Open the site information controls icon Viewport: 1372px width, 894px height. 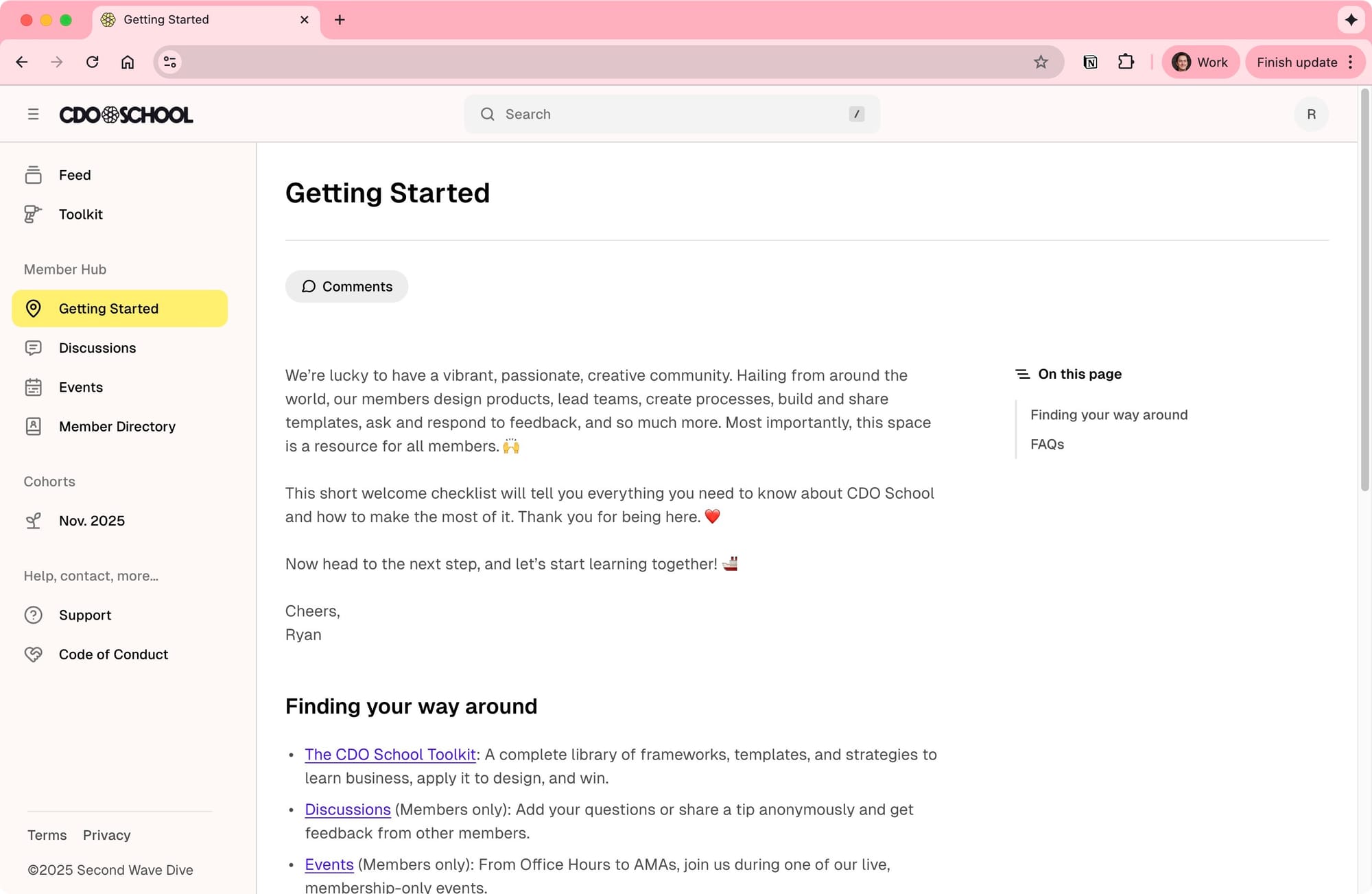(x=169, y=62)
